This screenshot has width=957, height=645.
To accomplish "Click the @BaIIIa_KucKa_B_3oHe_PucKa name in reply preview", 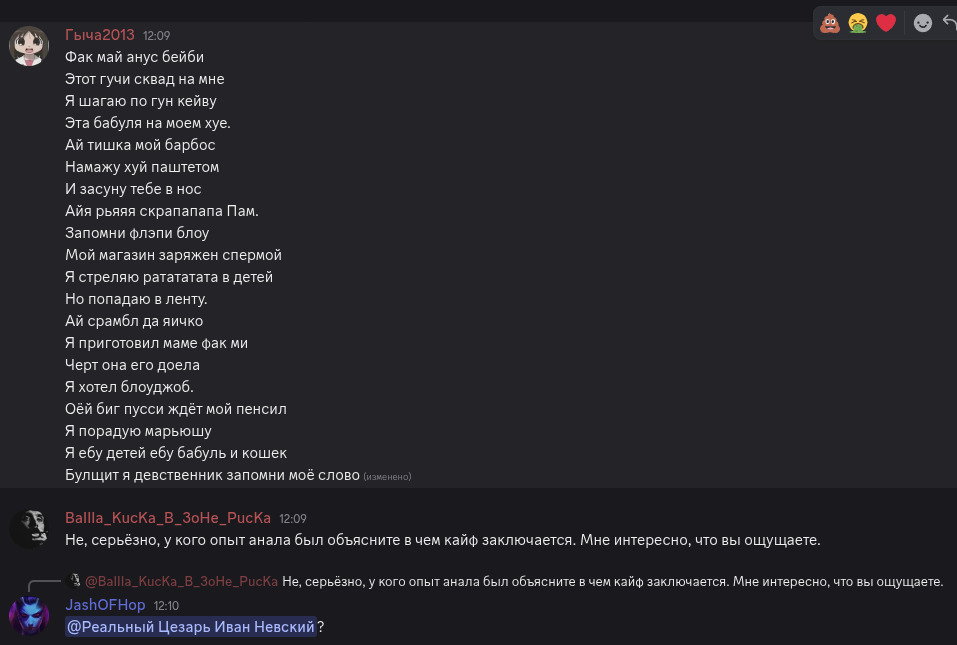I will point(181,581).
